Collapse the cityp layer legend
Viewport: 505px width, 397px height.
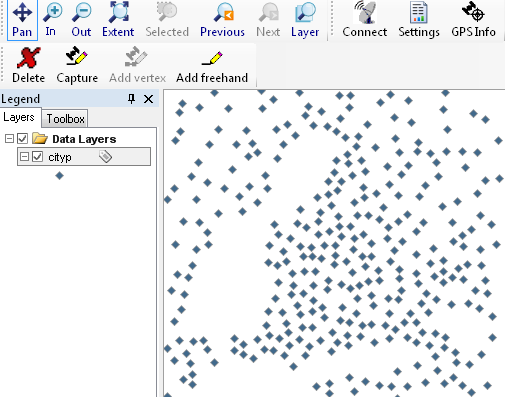pos(24,156)
